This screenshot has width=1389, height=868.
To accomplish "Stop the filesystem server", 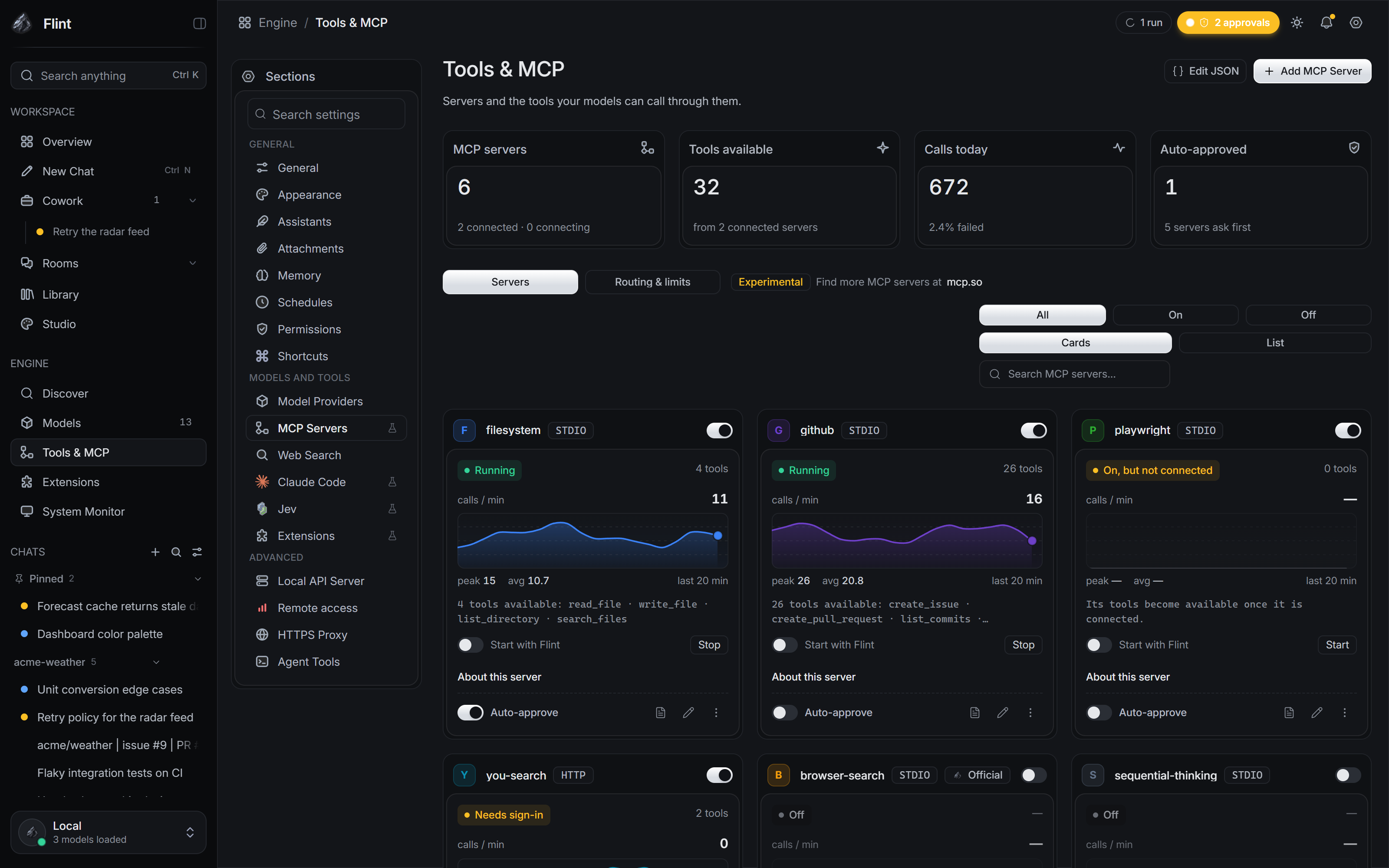I will [x=709, y=644].
